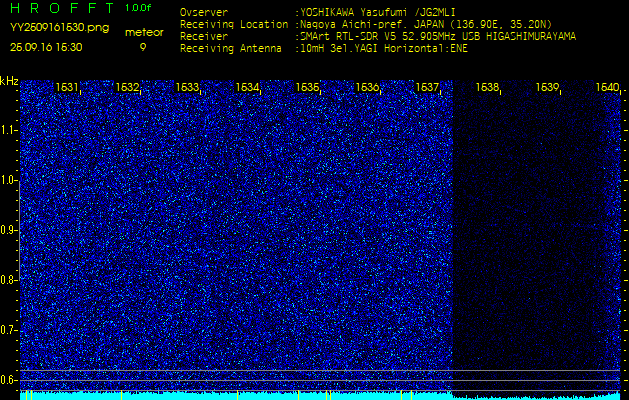The height and width of the screenshot is (400, 629).
Task: Select observer name "YOSHIKAWA Yasufumi /JG2MLI"
Action: 378,13
